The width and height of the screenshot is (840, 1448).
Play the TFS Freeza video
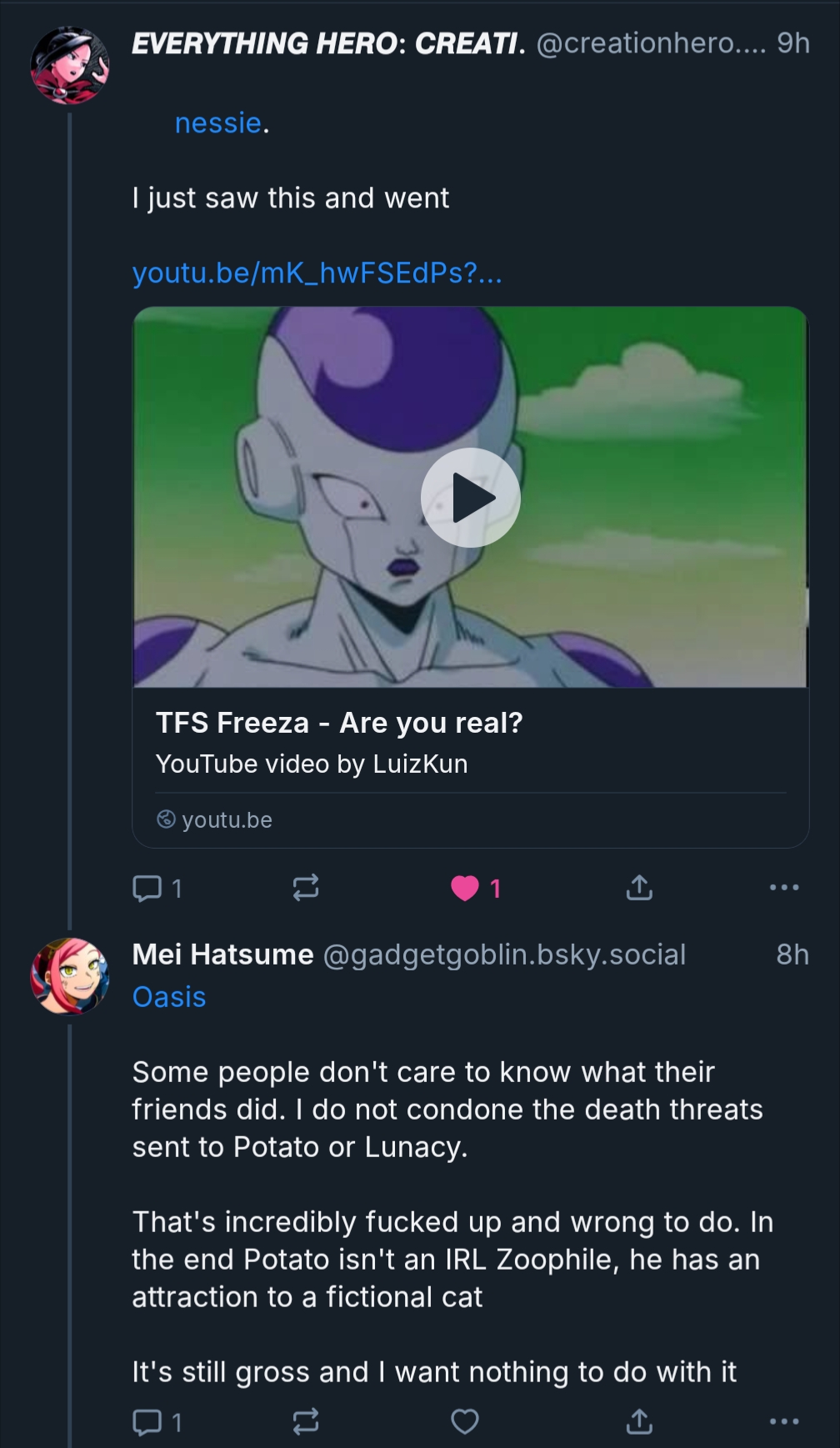point(471,498)
